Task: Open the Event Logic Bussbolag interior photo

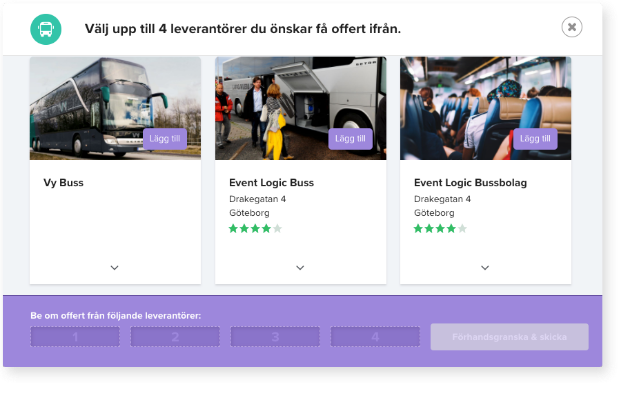Action: click(x=486, y=108)
